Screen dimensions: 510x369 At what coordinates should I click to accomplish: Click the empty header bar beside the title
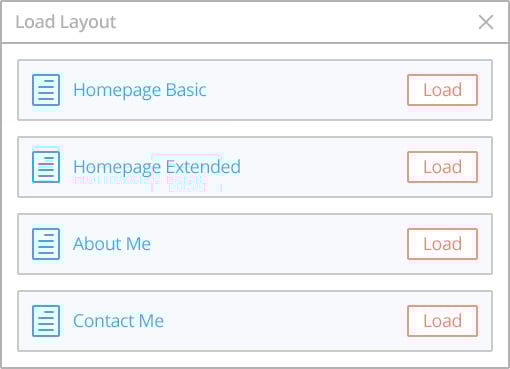coord(297,22)
